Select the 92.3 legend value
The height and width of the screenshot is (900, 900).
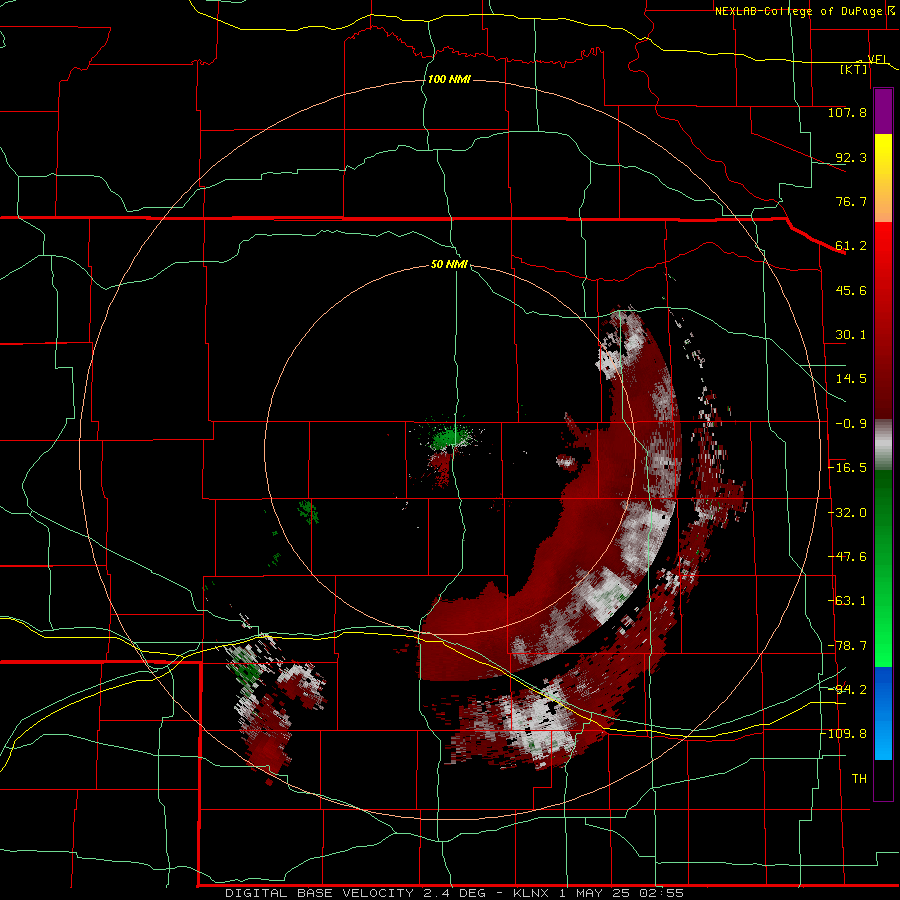[851, 157]
